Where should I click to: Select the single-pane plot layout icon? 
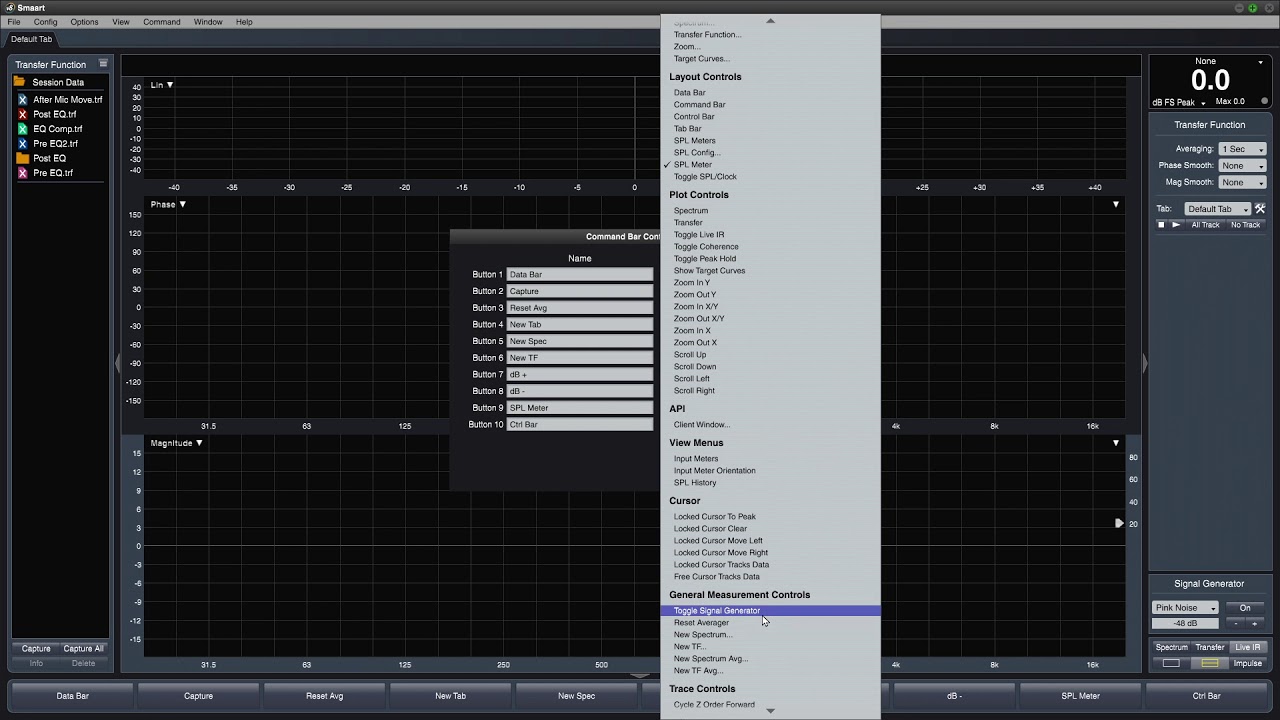[x=1171, y=663]
